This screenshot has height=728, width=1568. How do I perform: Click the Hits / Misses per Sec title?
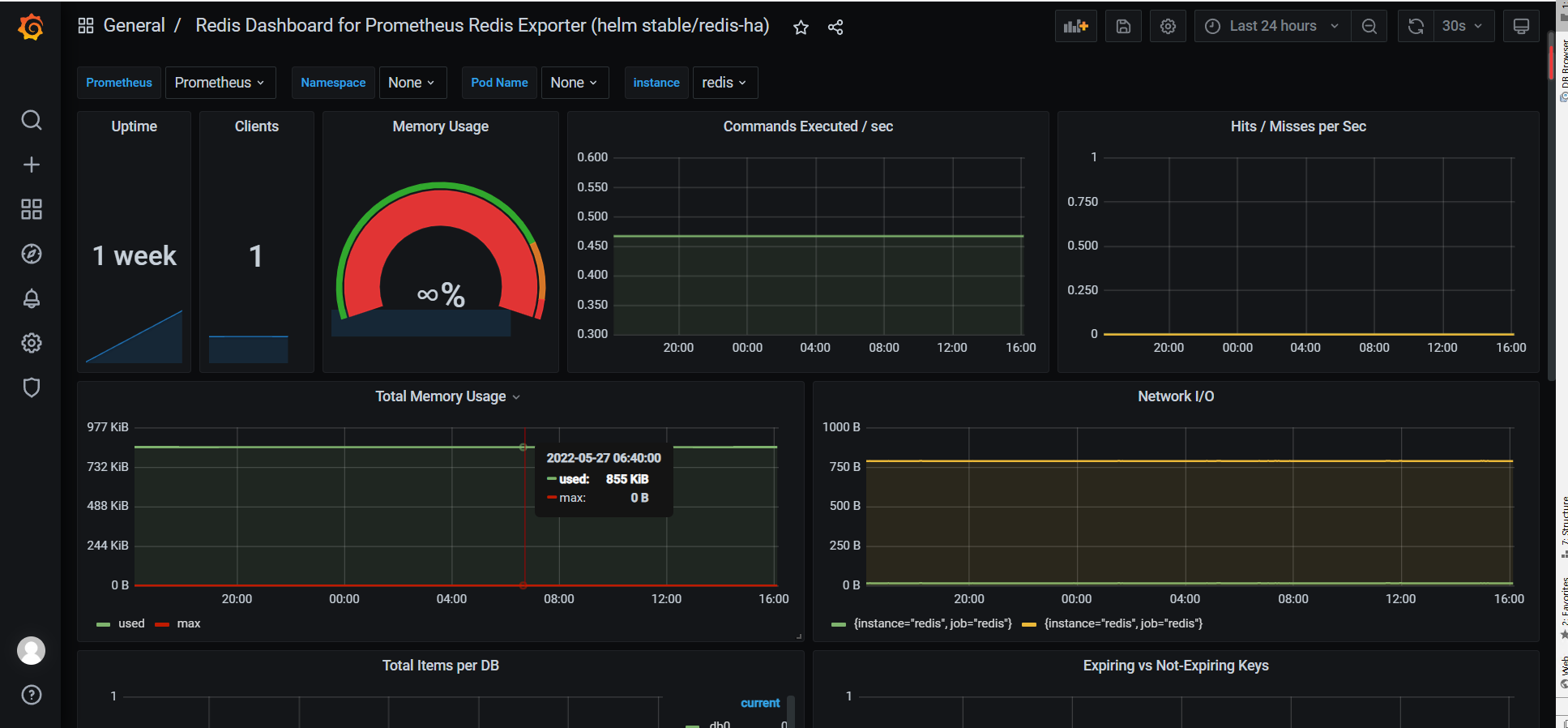click(x=1298, y=126)
